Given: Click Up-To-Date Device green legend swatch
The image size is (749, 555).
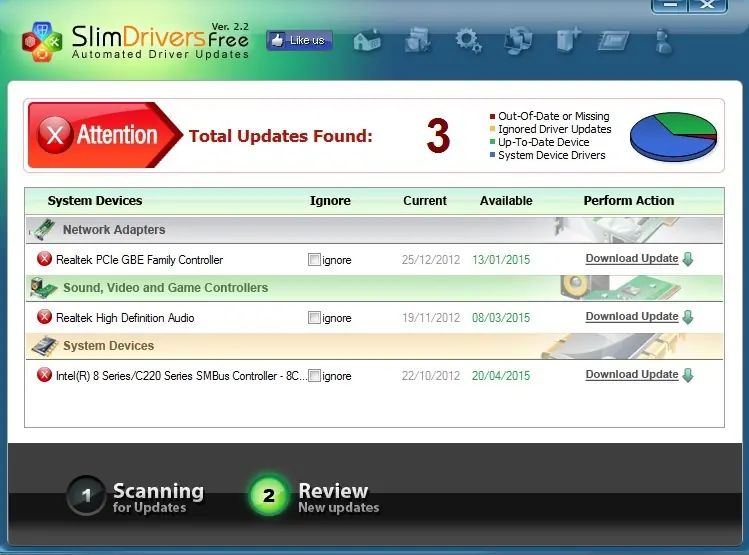Looking at the screenshot, I should 492,142.
